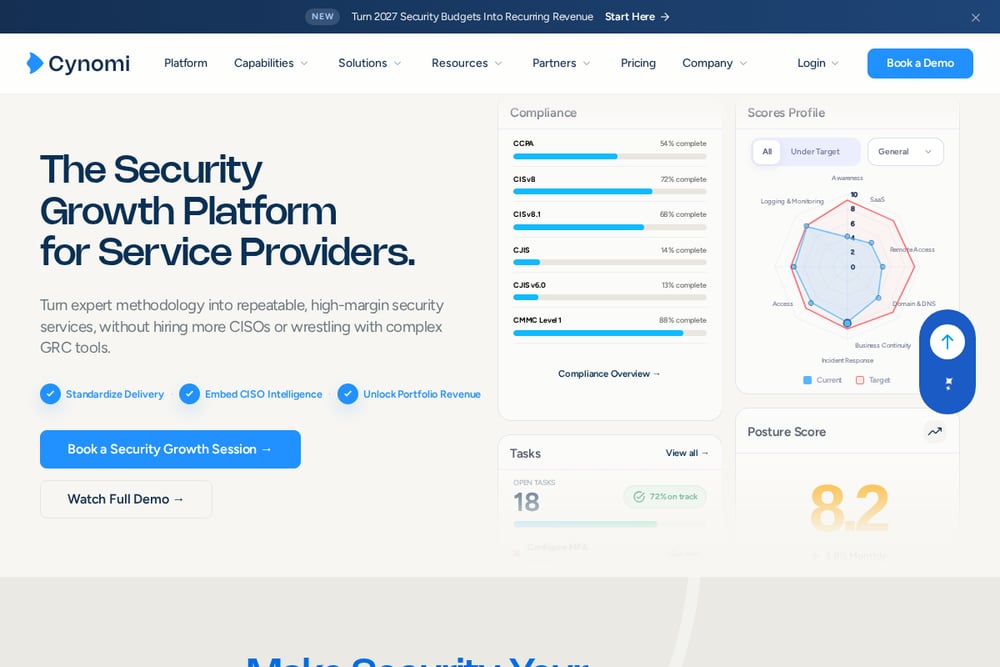This screenshot has height=667, width=1000.
Task: Click the Embed CISO Intelligence checkmark icon
Action: (x=189, y=394)
